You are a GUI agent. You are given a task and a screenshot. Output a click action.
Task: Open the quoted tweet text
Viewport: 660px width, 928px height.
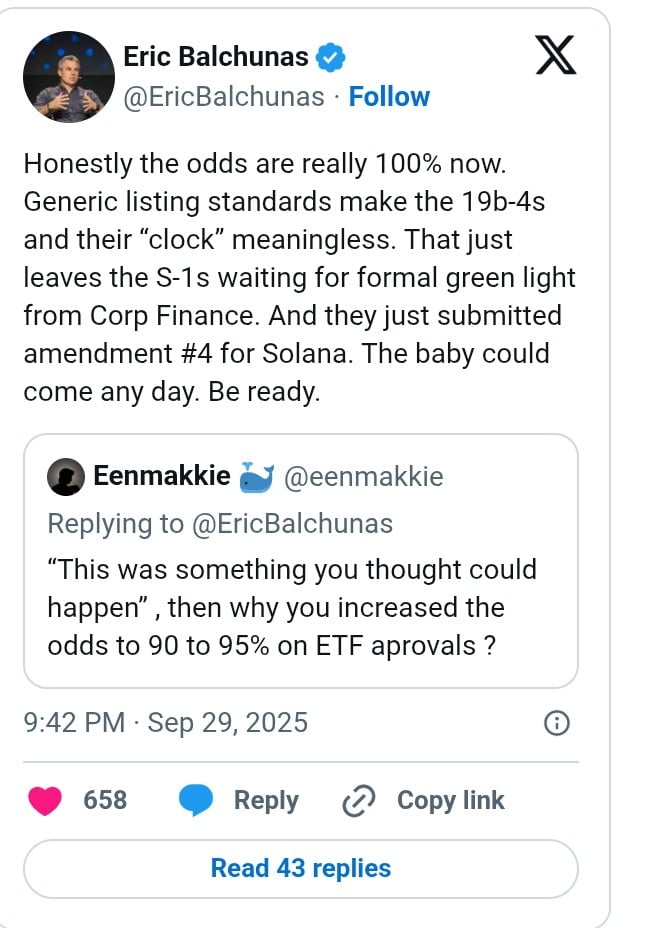pyautogui.click(x=291, y=608)
